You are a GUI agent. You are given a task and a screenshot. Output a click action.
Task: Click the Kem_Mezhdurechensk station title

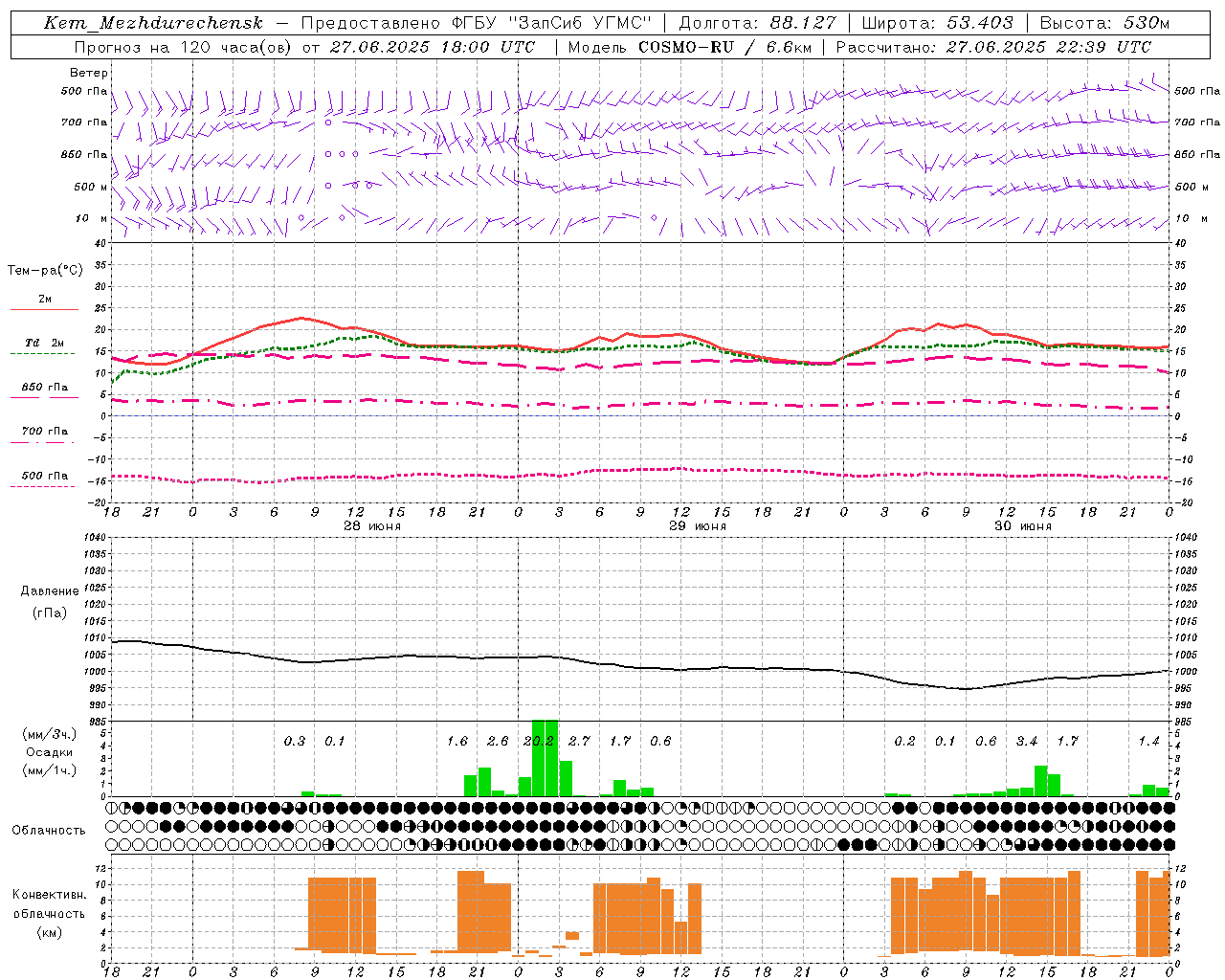click(153, 23)
